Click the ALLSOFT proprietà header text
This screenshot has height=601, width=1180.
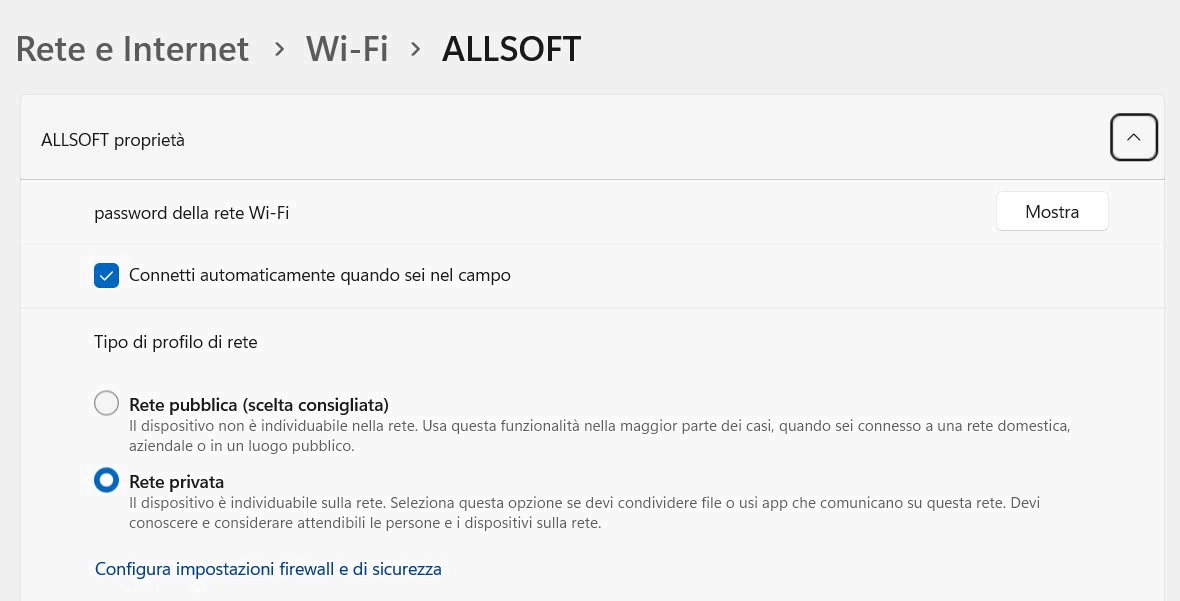click(113, 140)
